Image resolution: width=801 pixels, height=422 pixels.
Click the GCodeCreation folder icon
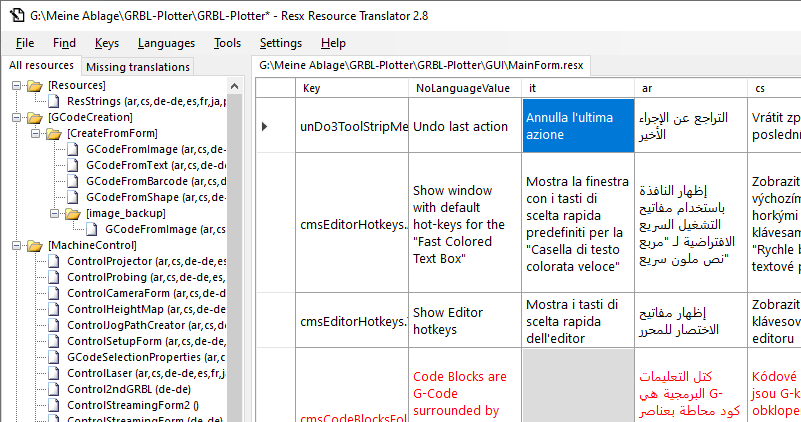(36, 117)
